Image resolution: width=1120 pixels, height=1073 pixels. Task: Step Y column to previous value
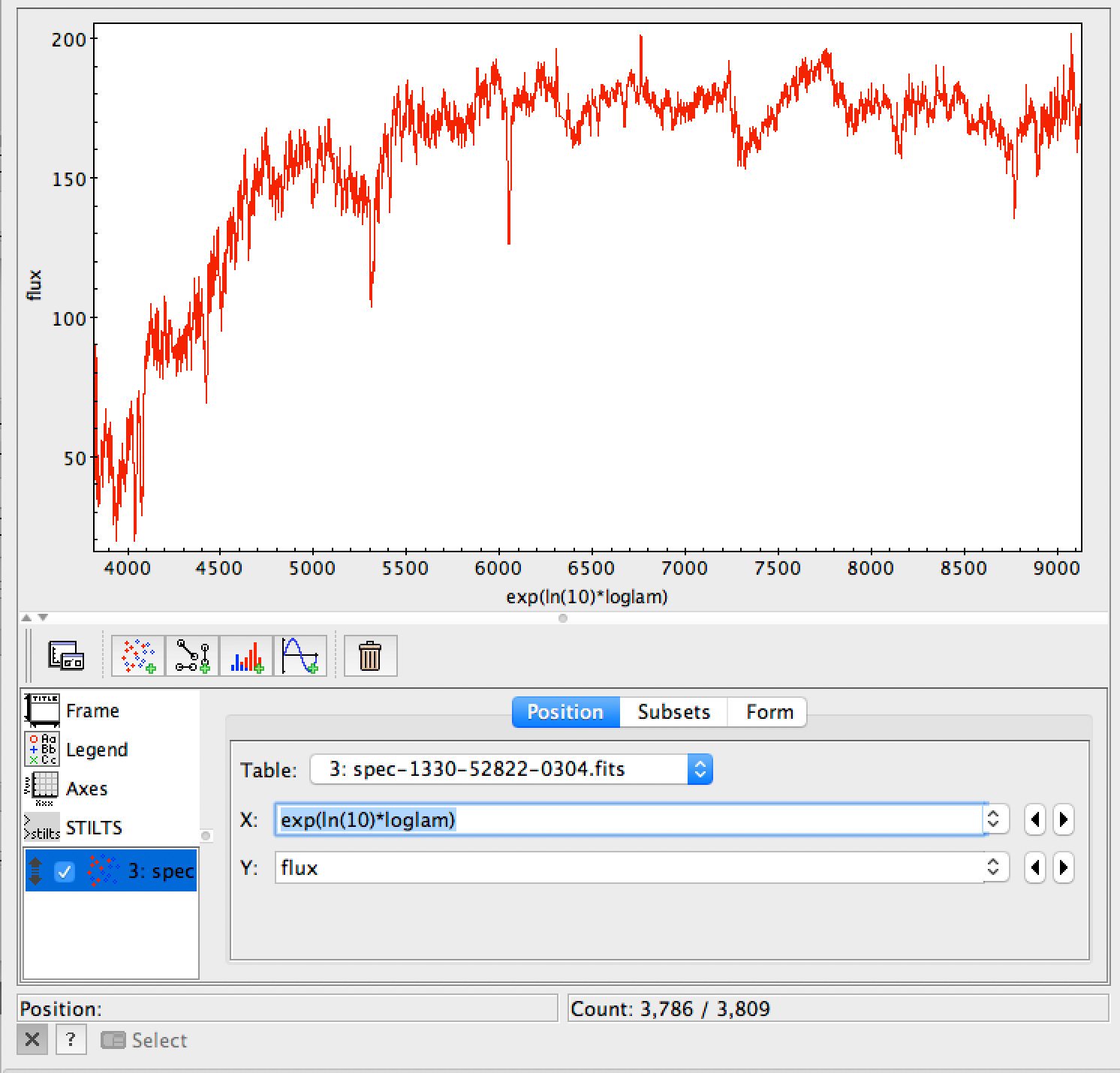1035,868
